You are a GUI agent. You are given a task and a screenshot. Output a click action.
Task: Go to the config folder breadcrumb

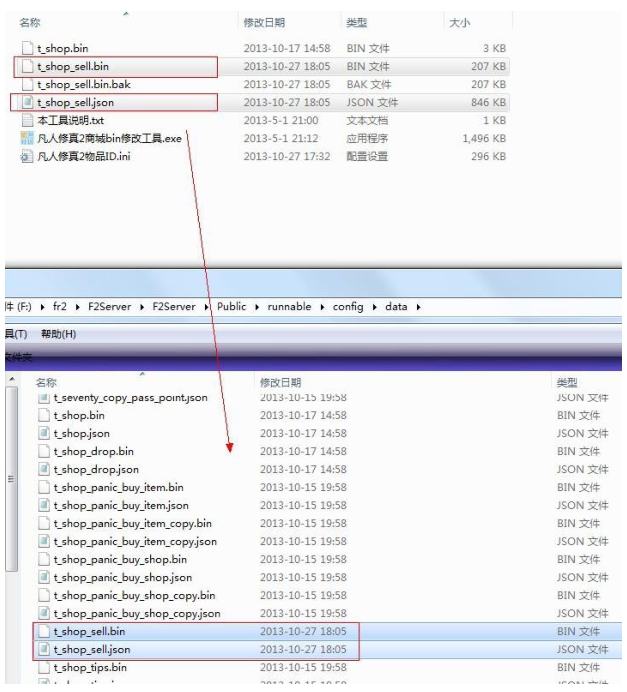click(348, 307)
